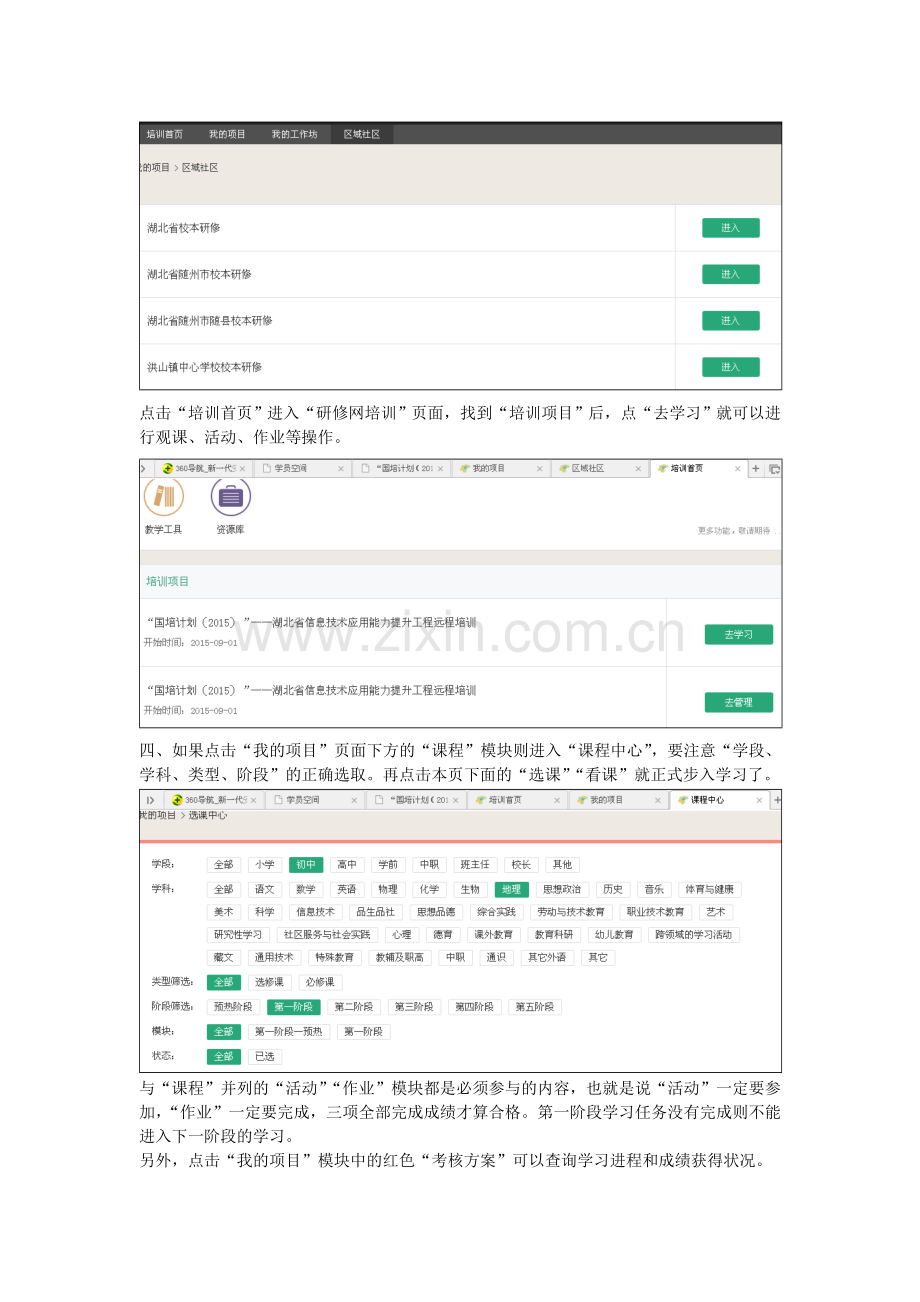Close the 课程中心 browser tab
Viewport: 920px width, 1302px height.
tap(761, 800)
